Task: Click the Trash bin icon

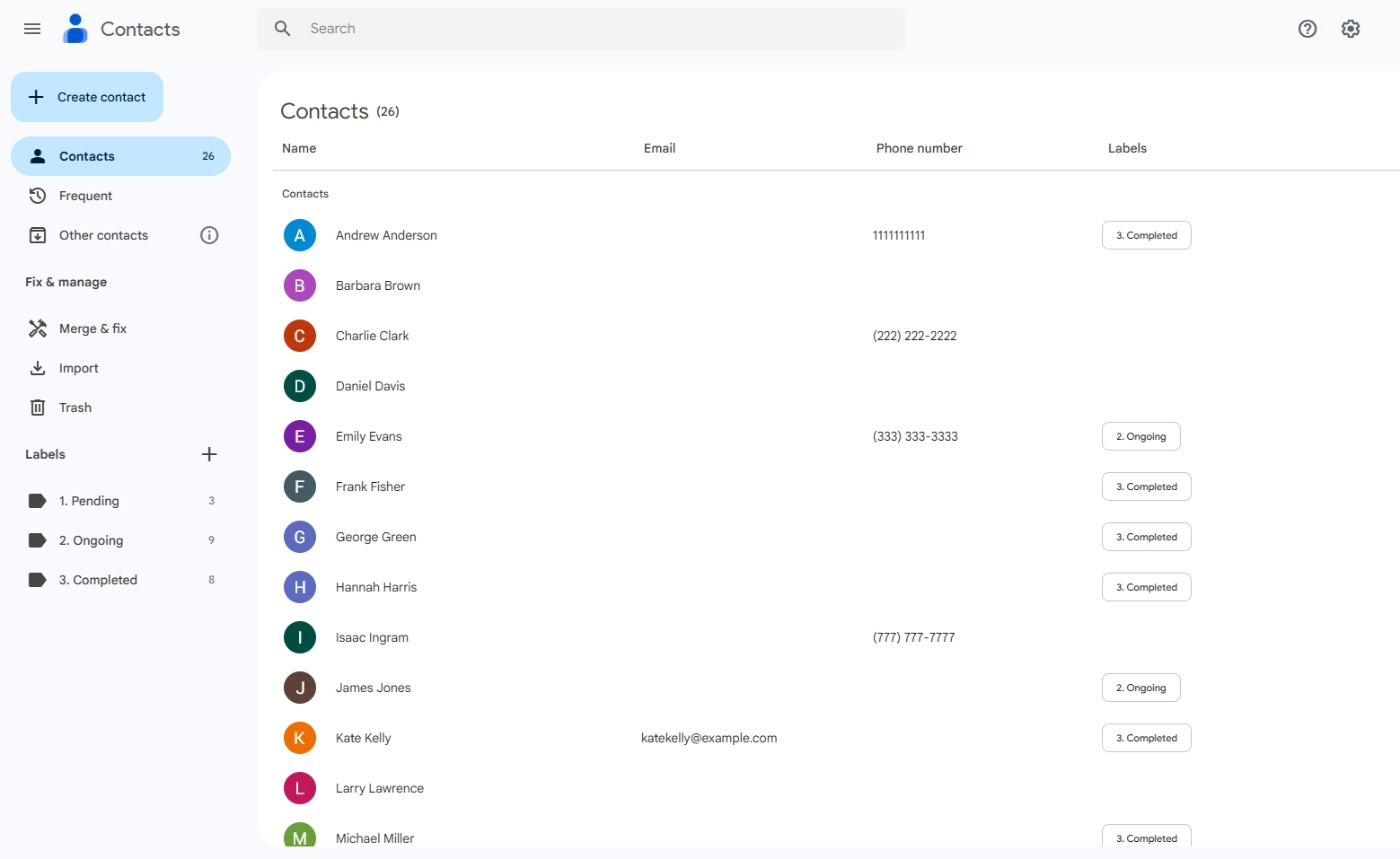Action: pyautogui.click(x=38, y=408)
